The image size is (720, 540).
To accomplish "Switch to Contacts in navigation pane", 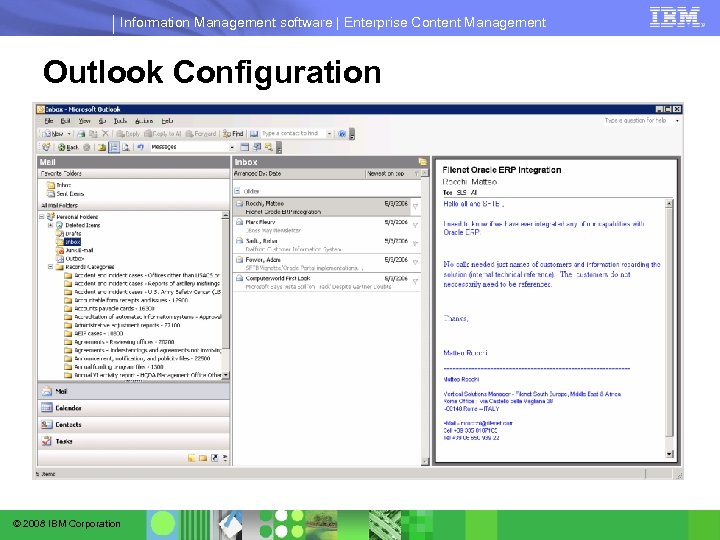I will point(134,425).
